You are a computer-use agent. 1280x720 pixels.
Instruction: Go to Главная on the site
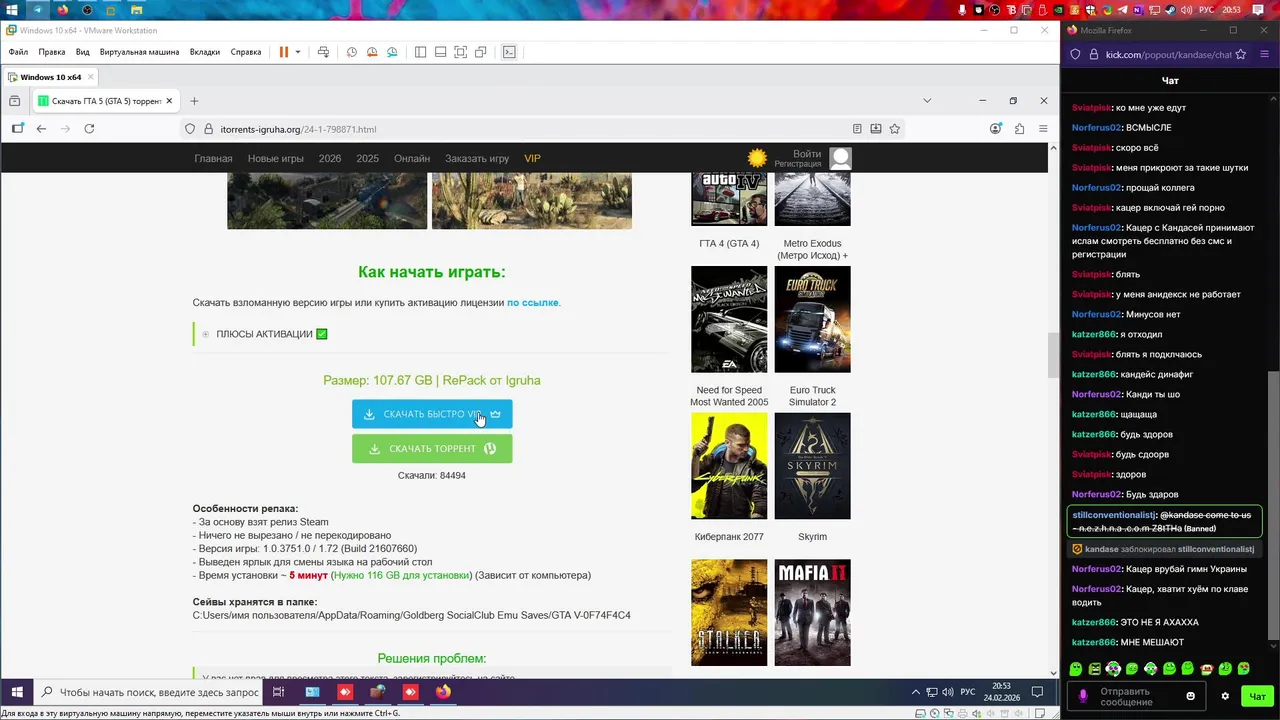(x=213, y=159)
